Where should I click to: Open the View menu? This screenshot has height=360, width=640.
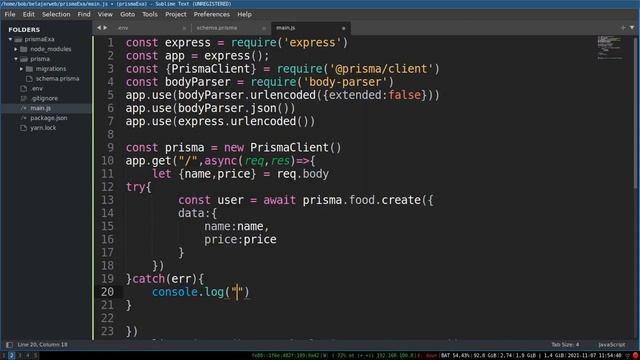click(x=105, y=14)
